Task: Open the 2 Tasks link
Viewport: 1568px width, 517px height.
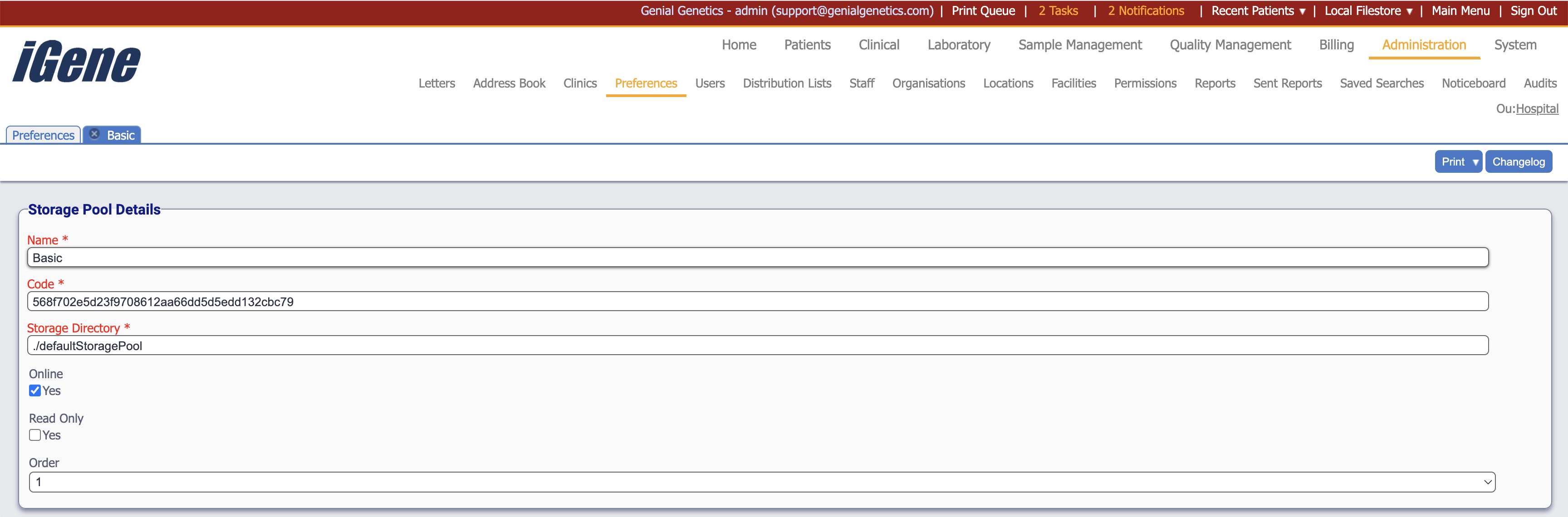Action: click(x=1058, y=11)
